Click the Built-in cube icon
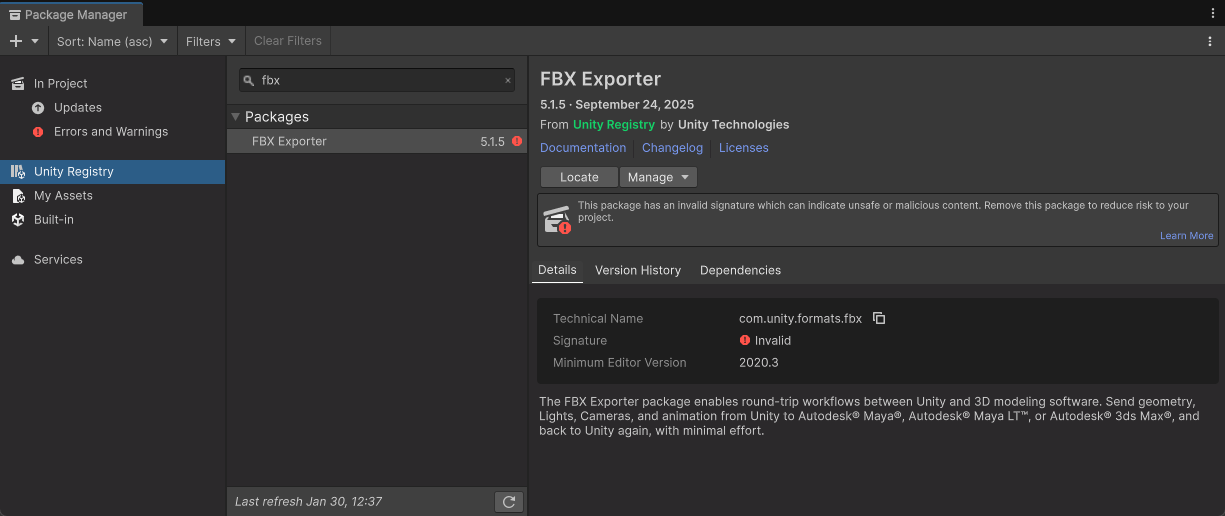This screenshot has width=1225, height=516. 17,219
